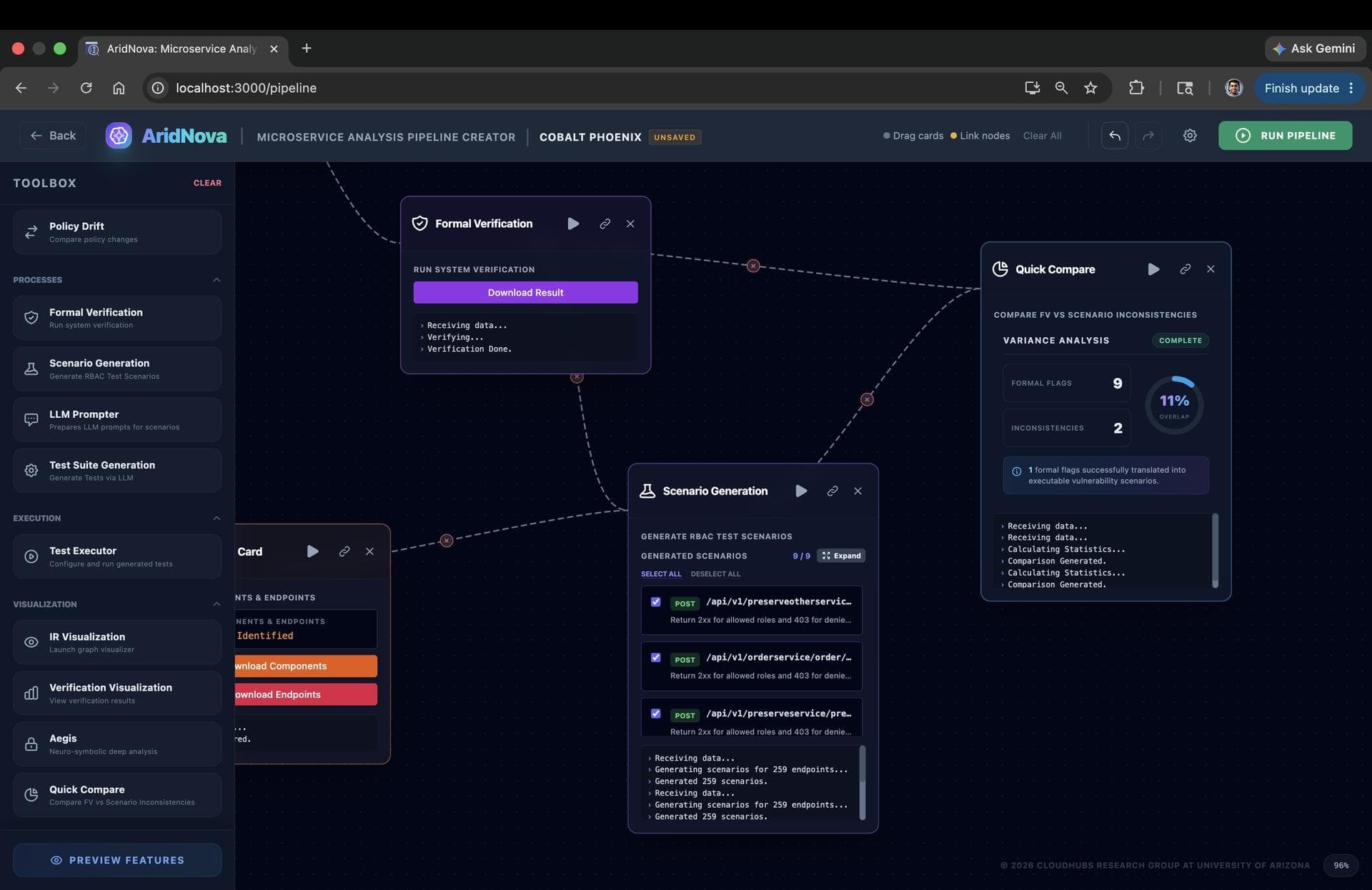The height and width of the screenshot is (890, 1372).
Task: Open pipeline settings gear icon in header
Action: pos(1190,136)
